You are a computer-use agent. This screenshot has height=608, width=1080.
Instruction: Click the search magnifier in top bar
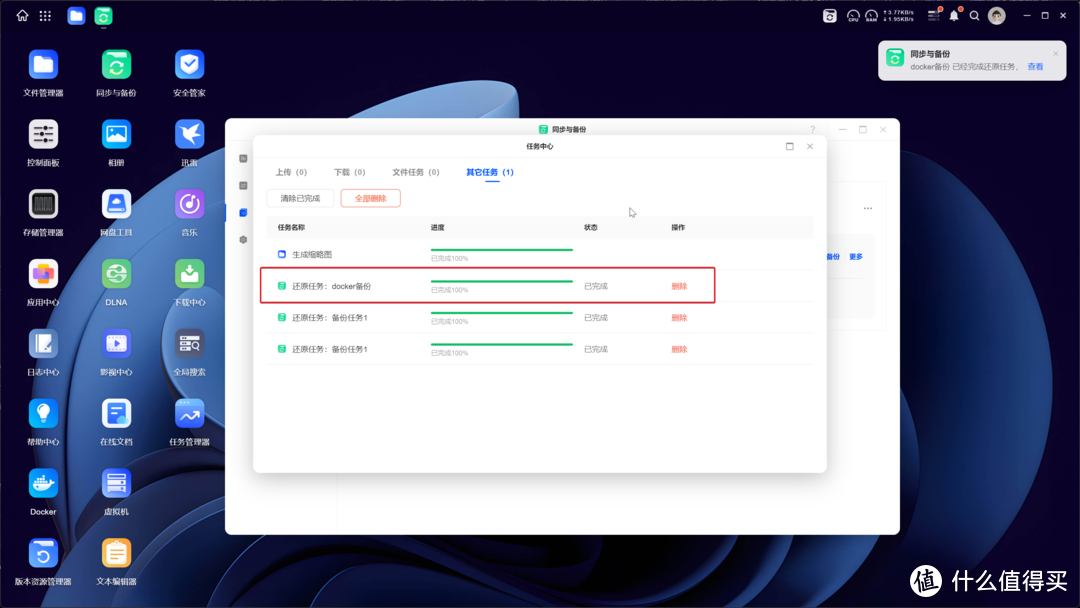point(974,15)
